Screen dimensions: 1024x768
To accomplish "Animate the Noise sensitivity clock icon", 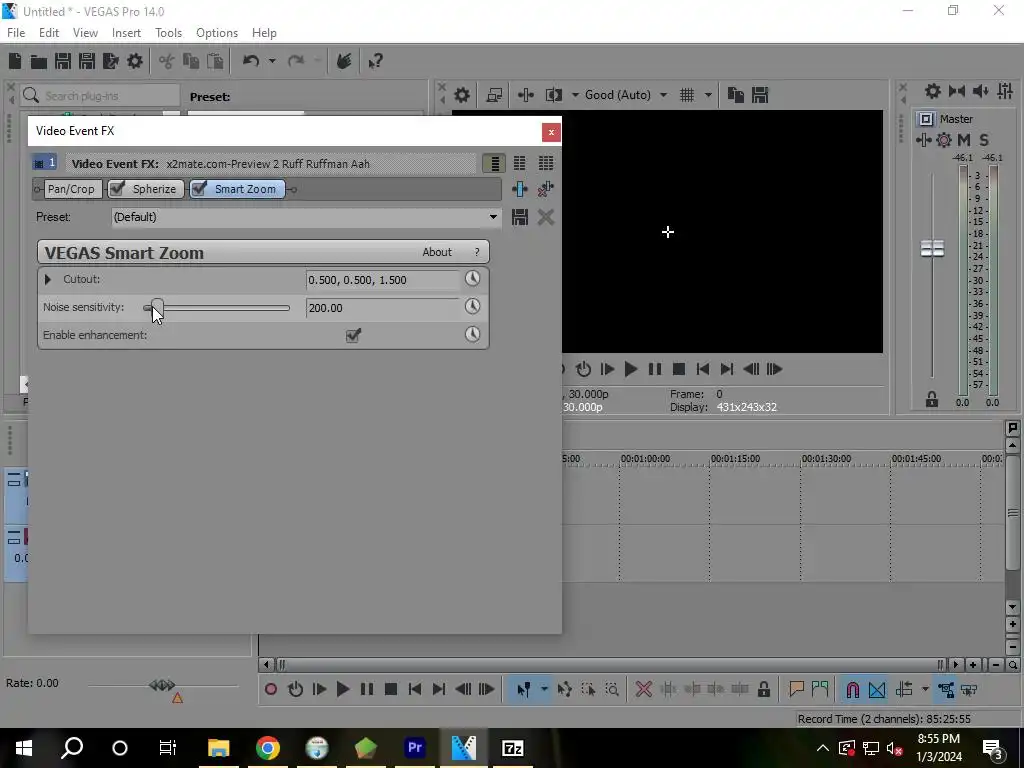I will click(472, 306).
